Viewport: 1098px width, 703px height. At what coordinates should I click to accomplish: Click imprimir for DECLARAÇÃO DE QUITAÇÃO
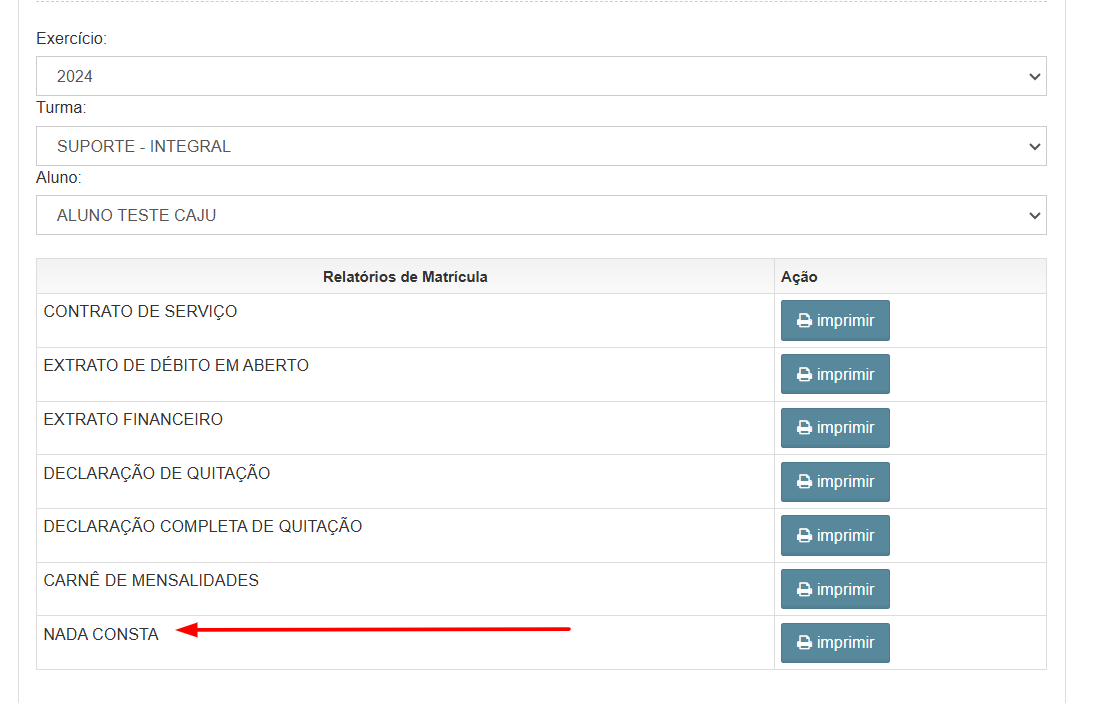(835, 482)
